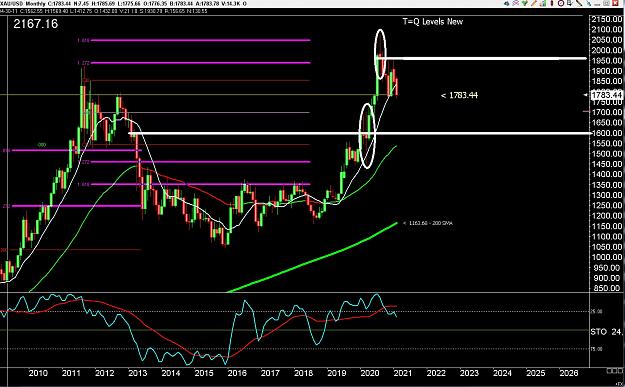This screenshot has width=625, height=387.
Task: Select the lower white ellipse near 1600
Action: [x=368, y=135]
